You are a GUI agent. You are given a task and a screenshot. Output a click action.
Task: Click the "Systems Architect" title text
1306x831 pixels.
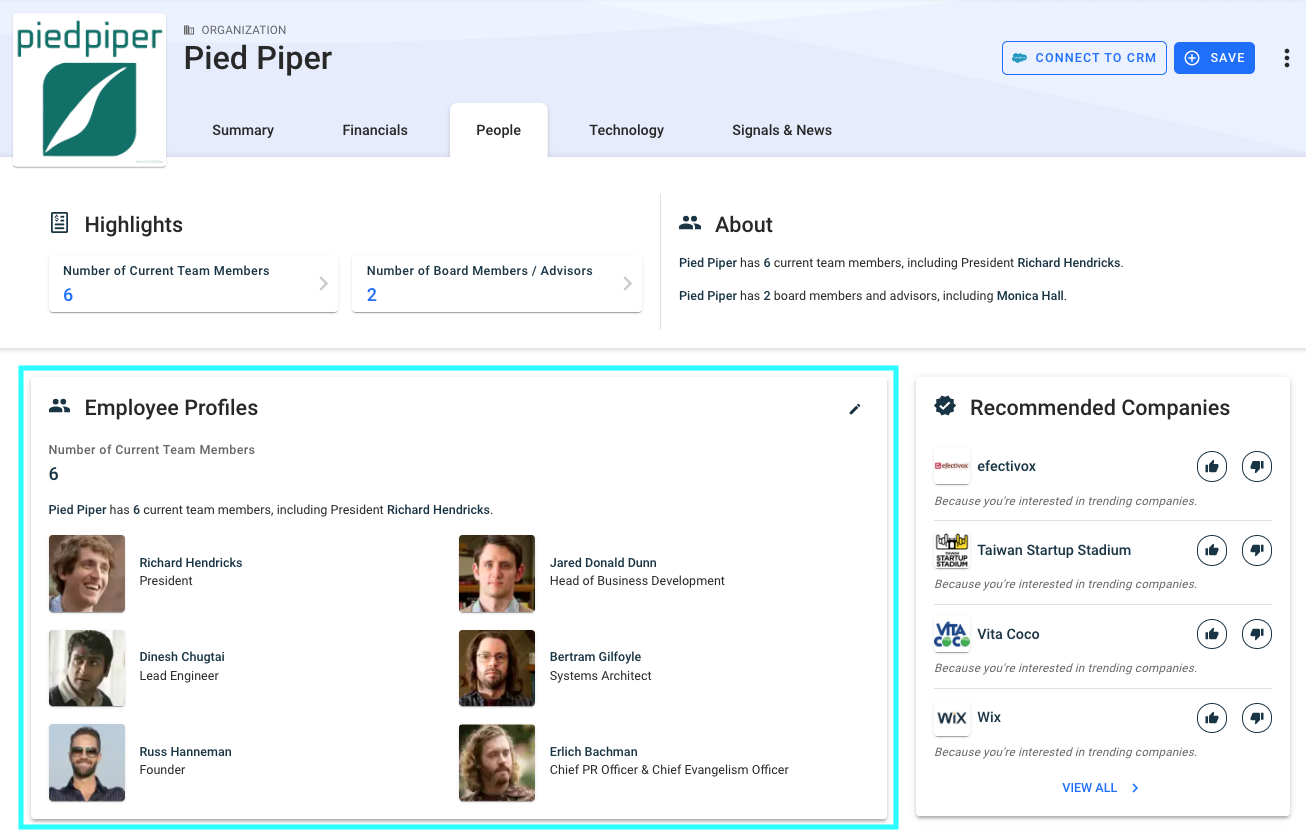[x=601, y=676]
